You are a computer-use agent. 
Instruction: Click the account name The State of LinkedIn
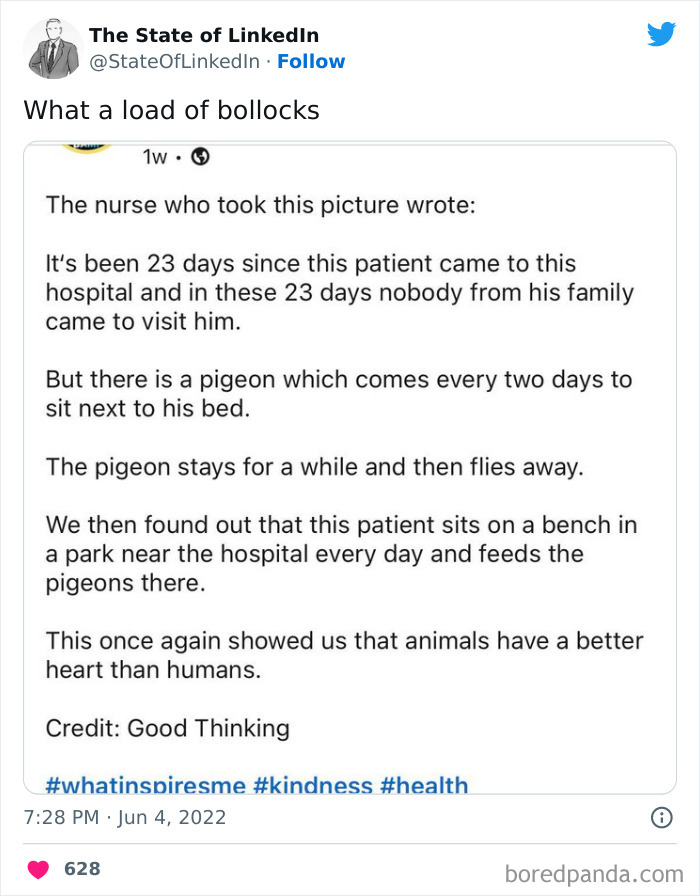203,35
